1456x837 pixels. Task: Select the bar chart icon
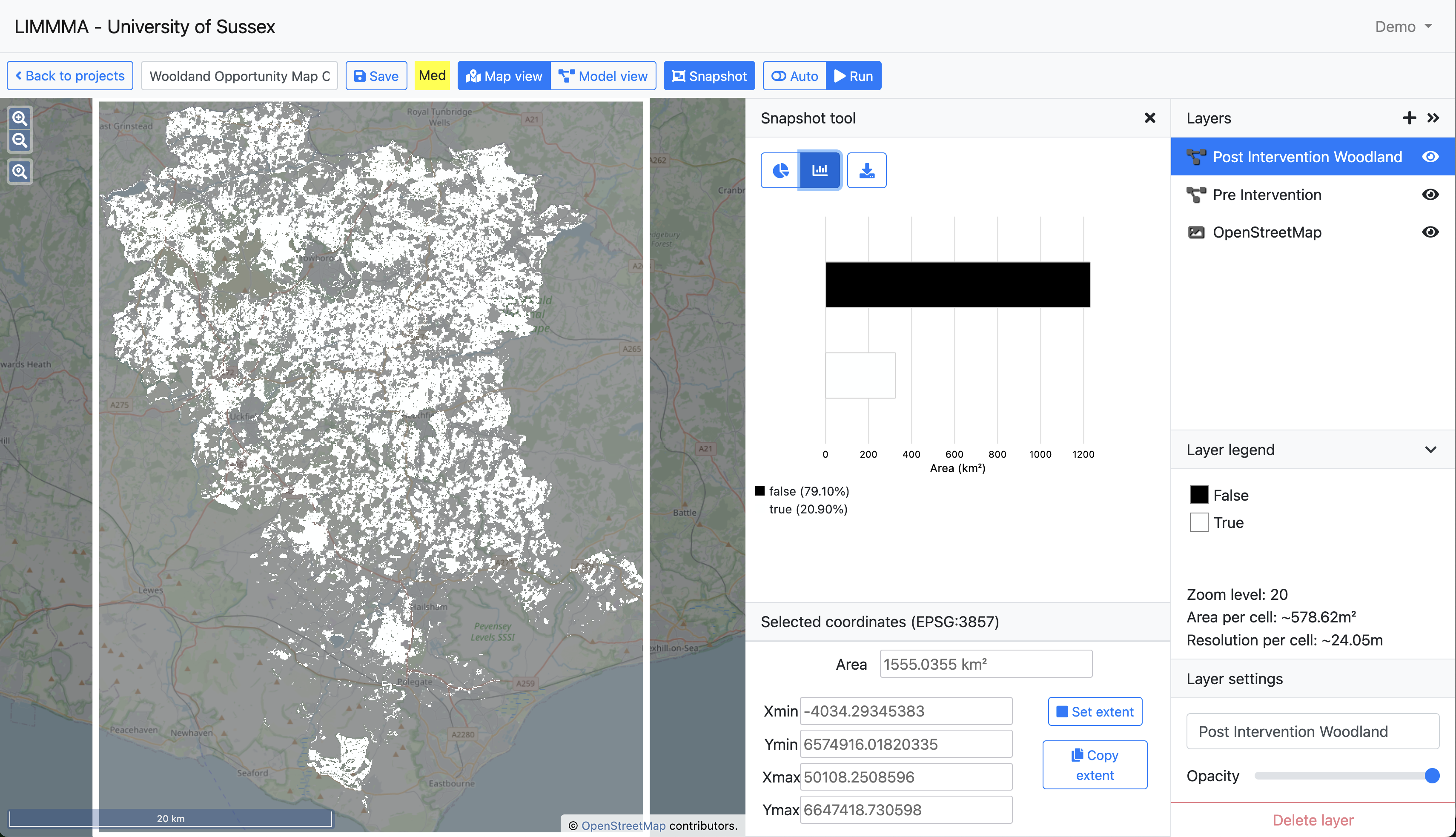[x=820, y=171]
